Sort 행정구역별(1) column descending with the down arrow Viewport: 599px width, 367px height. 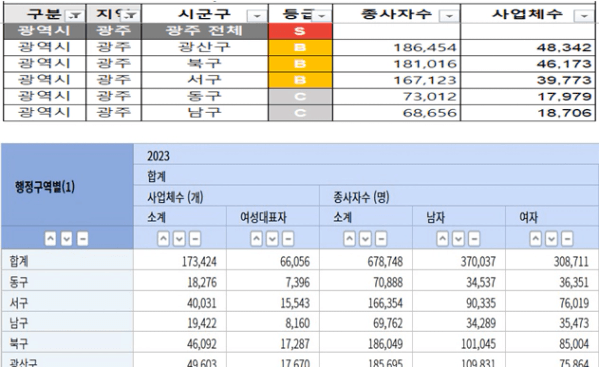pos(66,239)
